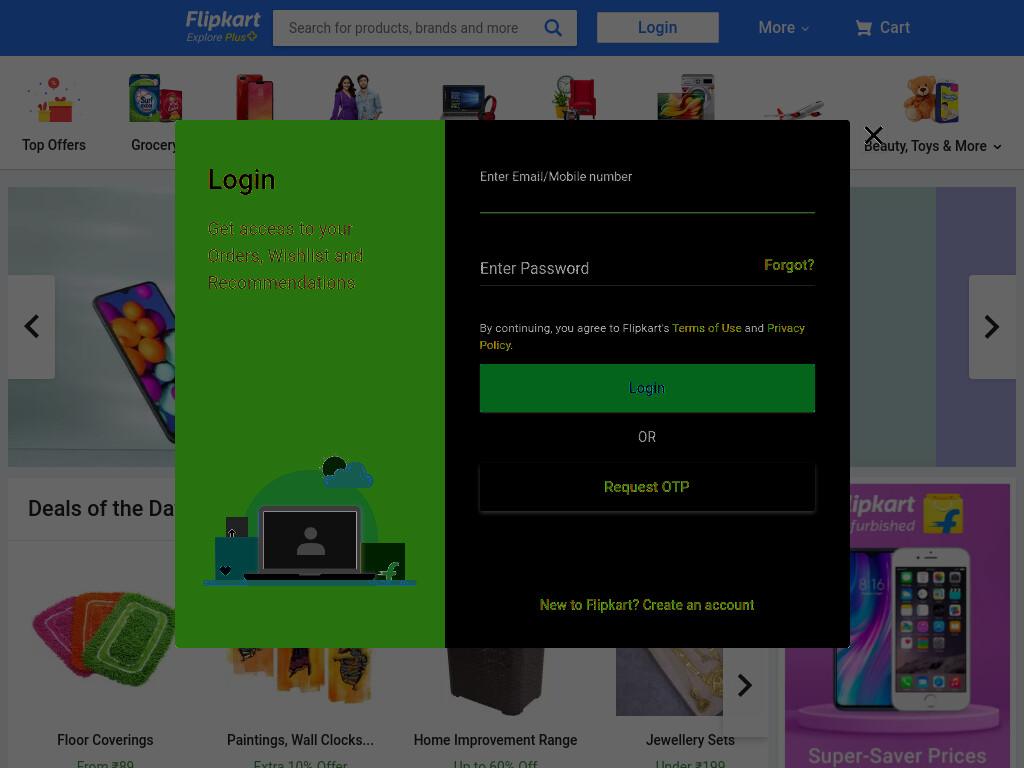Viewport: 1024px width, 768px height.
Task: Click the Forgot? password link
Action: [x=789, y=265]
